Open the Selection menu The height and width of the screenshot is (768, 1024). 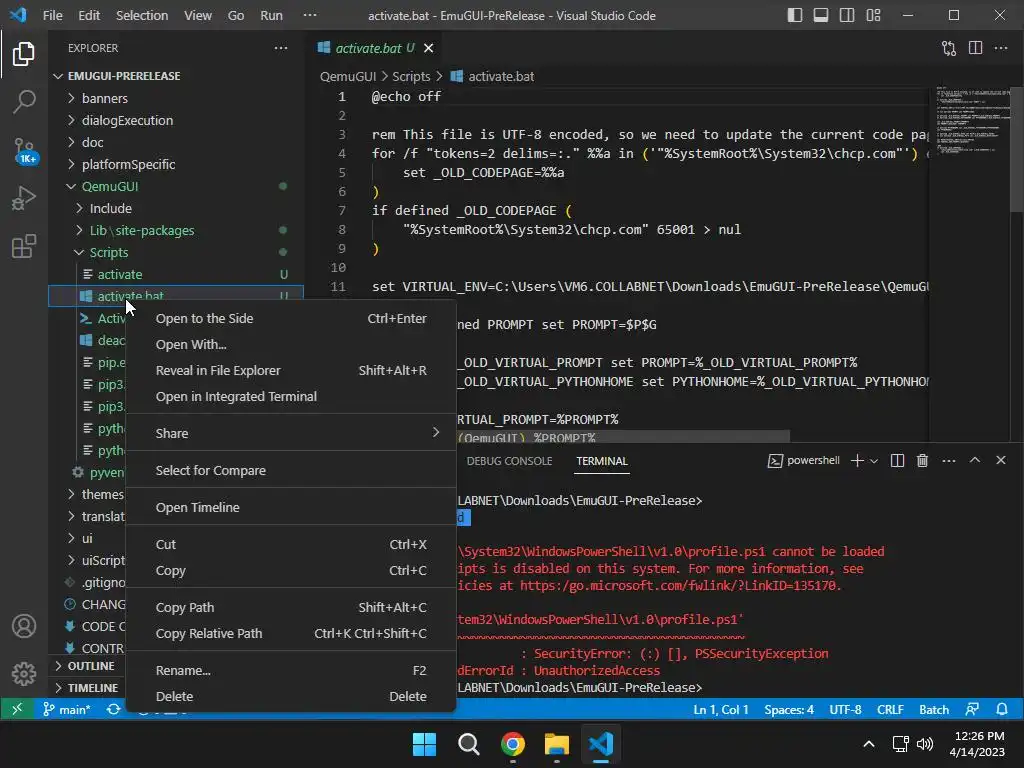tap(142, 15)
